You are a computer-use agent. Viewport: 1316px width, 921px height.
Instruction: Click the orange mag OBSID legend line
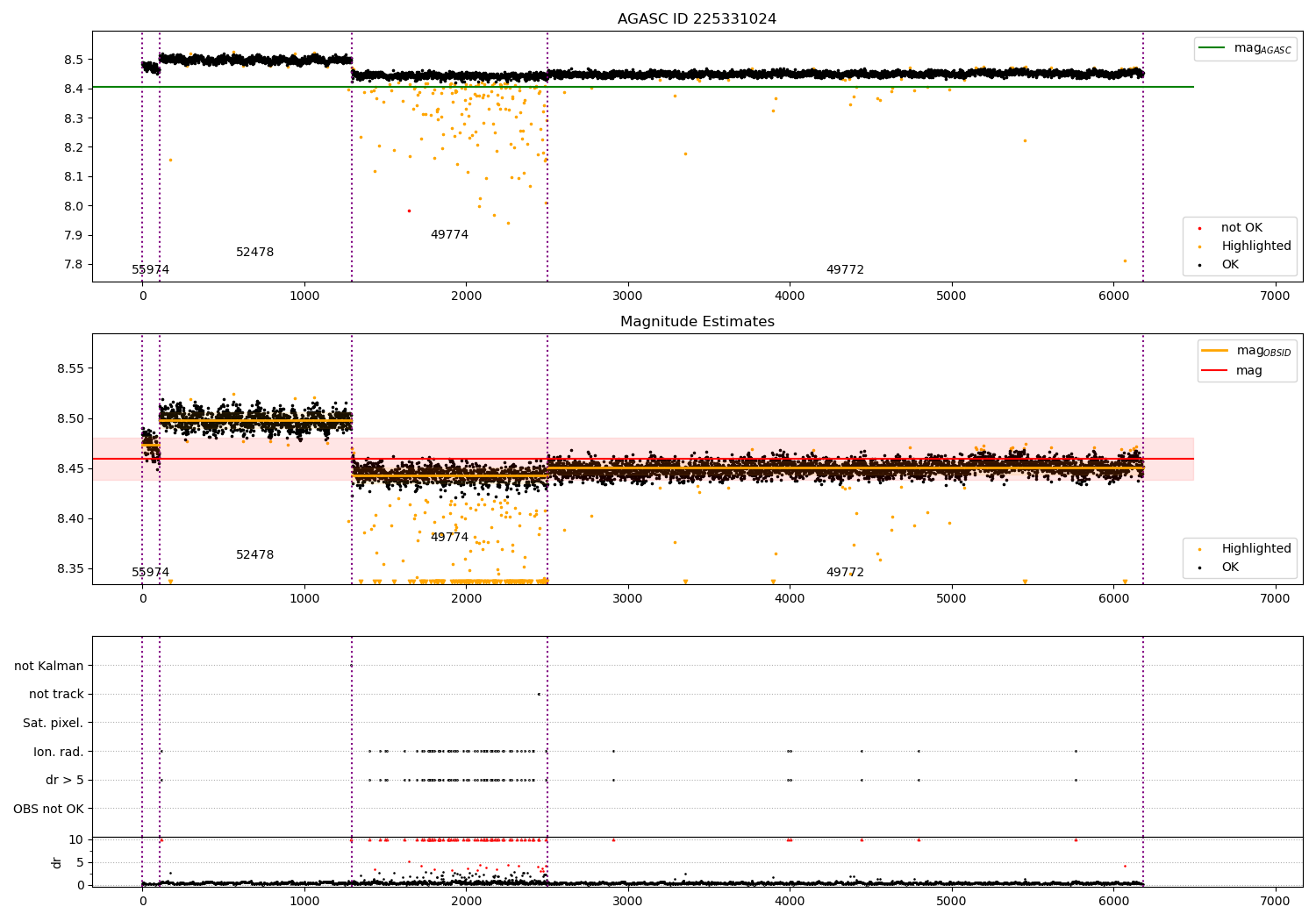[1215, 351]
